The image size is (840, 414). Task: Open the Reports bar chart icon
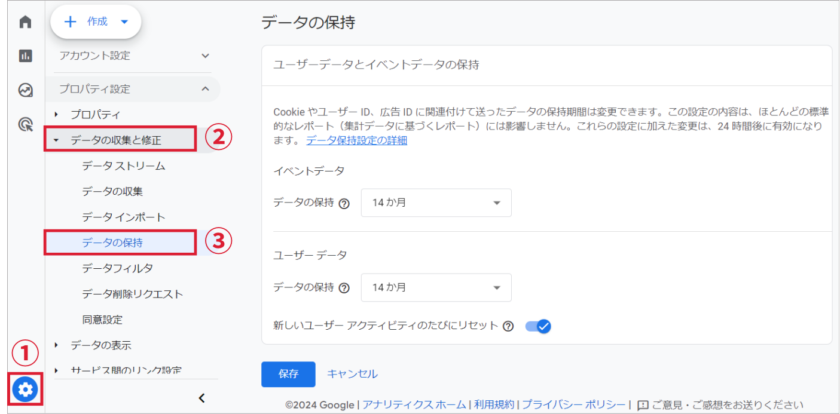click(26, 56)
